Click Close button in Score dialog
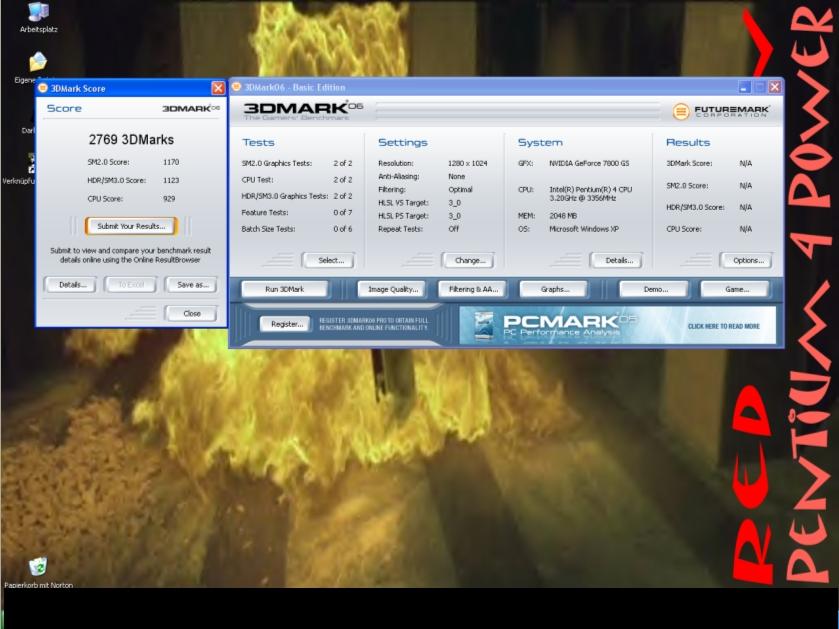The image size is (839, 629). click(x=192, y=313)
